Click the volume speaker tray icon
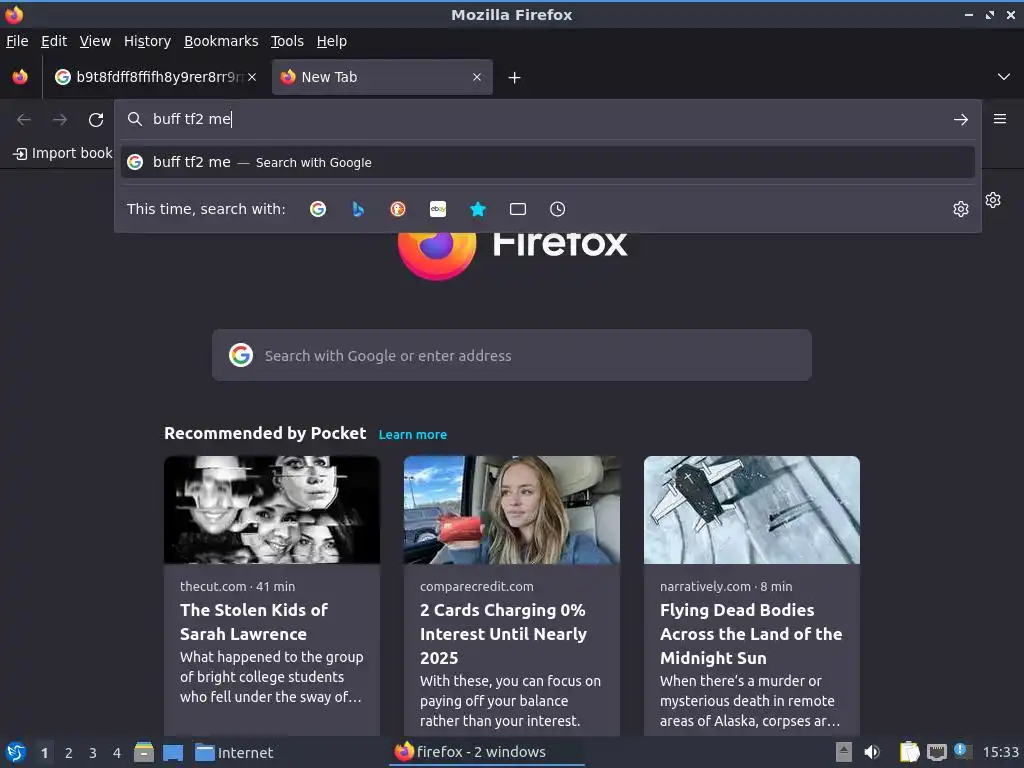Viewport: 1024px width, 768px height. pos(872,752)
